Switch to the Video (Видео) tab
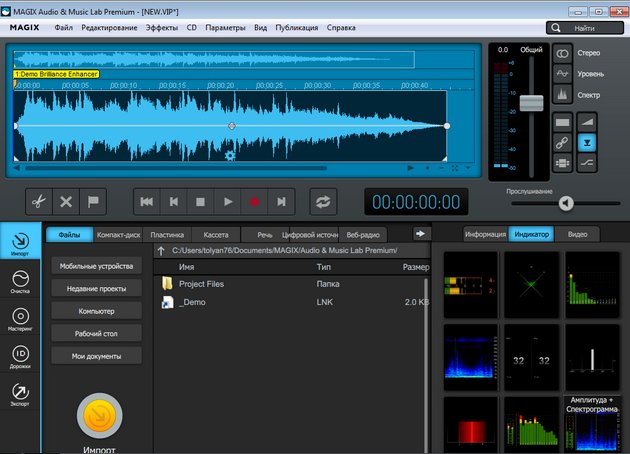The height and width of the screenshot is (454, 630). 577,235
